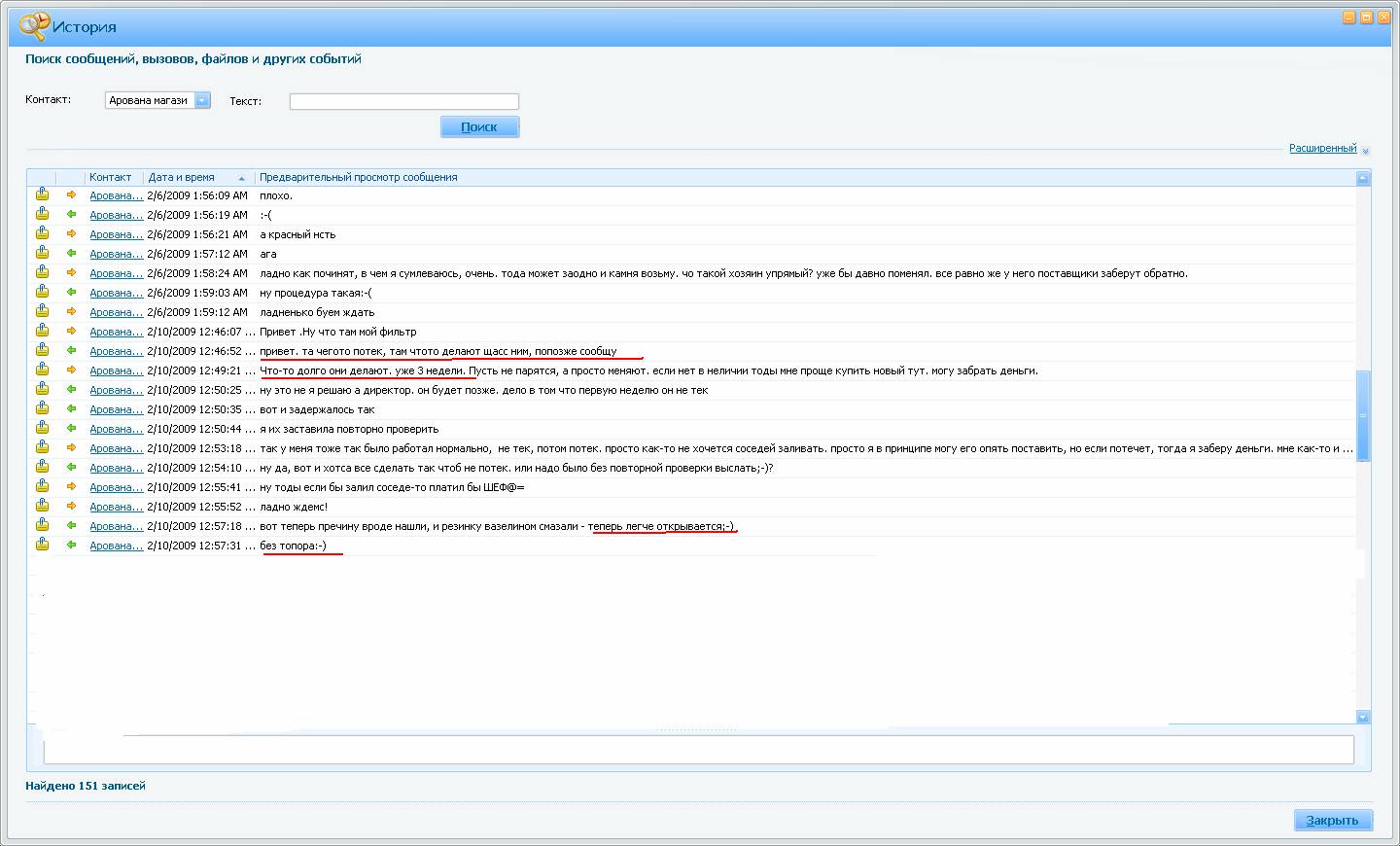Click the История magnifier icon in title bar
The width and height of the screenshot is (1400, 846).
[33, 26]
